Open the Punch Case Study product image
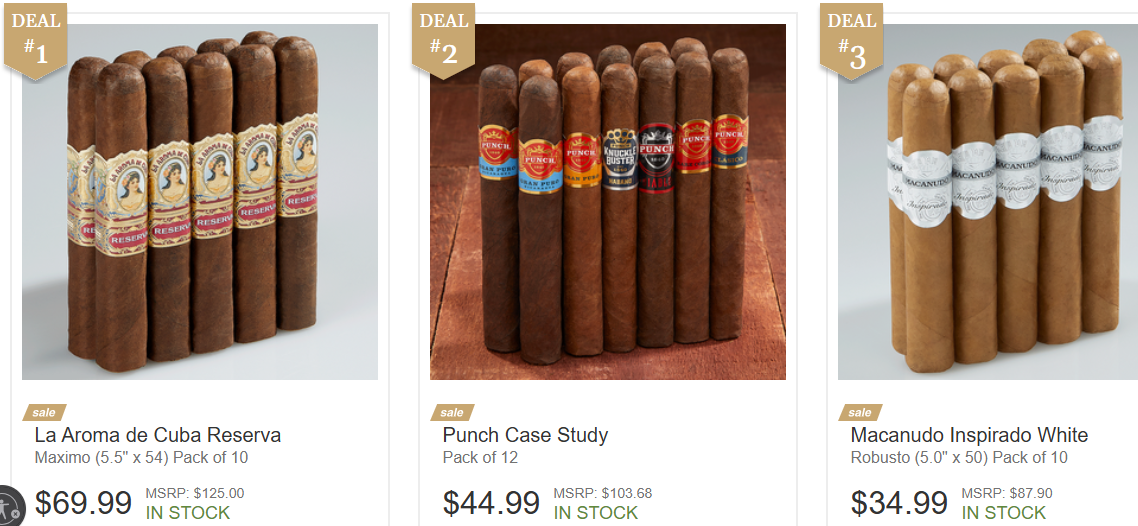 (x=607, y=202)
